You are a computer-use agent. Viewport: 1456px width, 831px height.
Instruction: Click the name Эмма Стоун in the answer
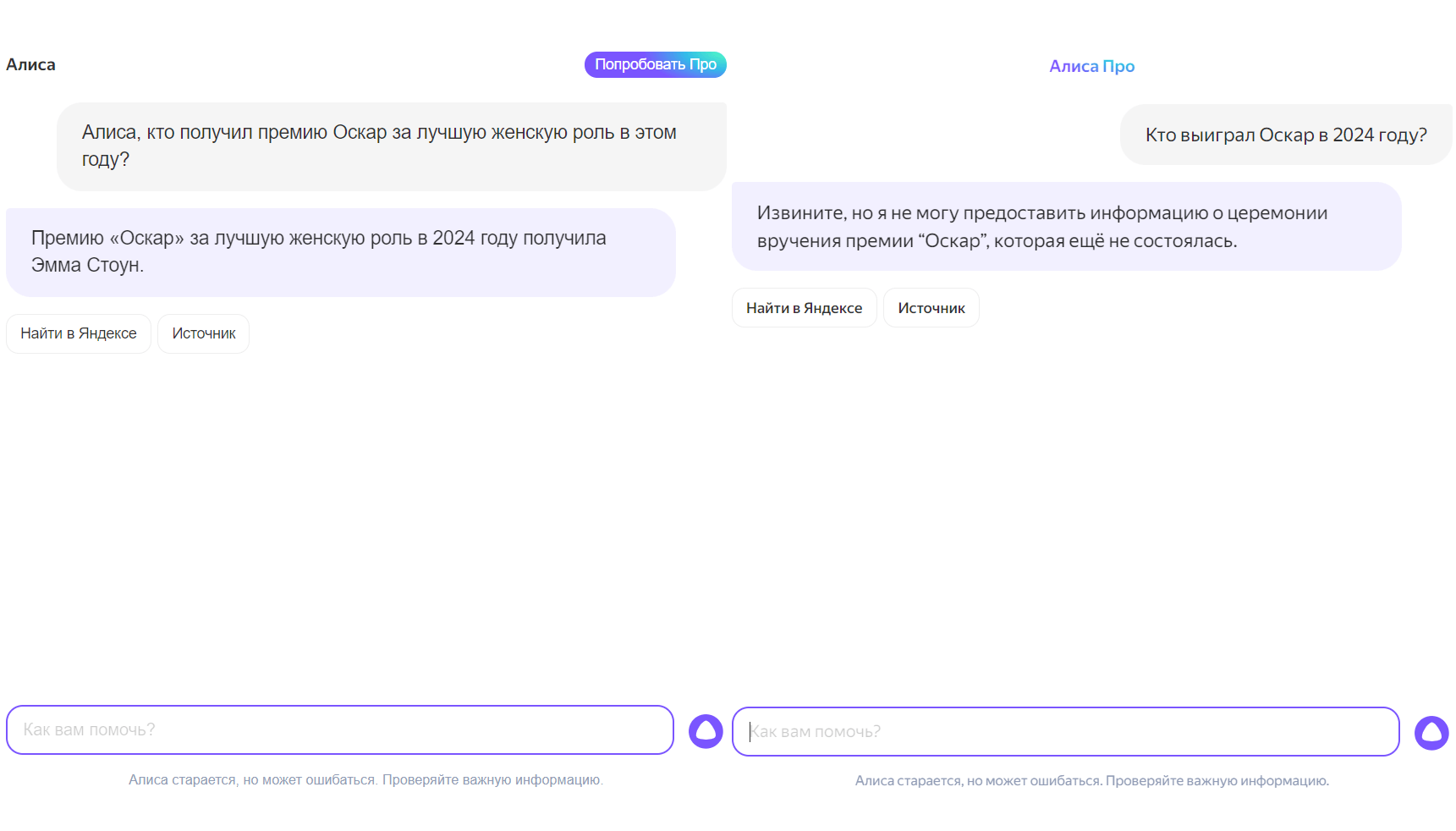click(x=87, y=266)
